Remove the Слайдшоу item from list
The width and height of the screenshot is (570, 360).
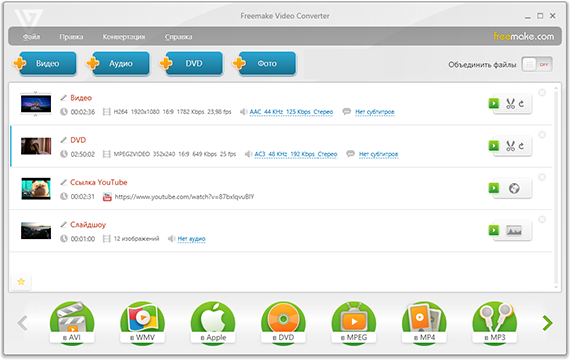[x=542, y=219]
